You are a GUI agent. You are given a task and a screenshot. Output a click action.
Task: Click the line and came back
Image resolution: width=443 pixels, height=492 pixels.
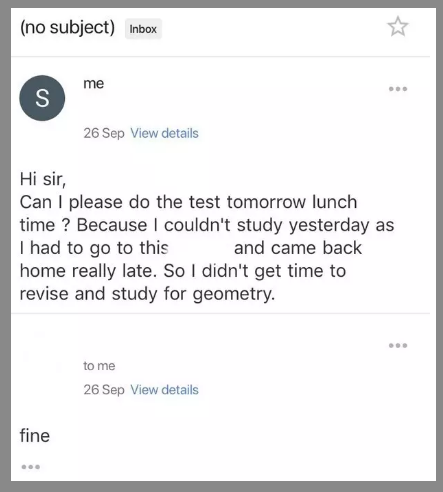(x=191, y=248)
